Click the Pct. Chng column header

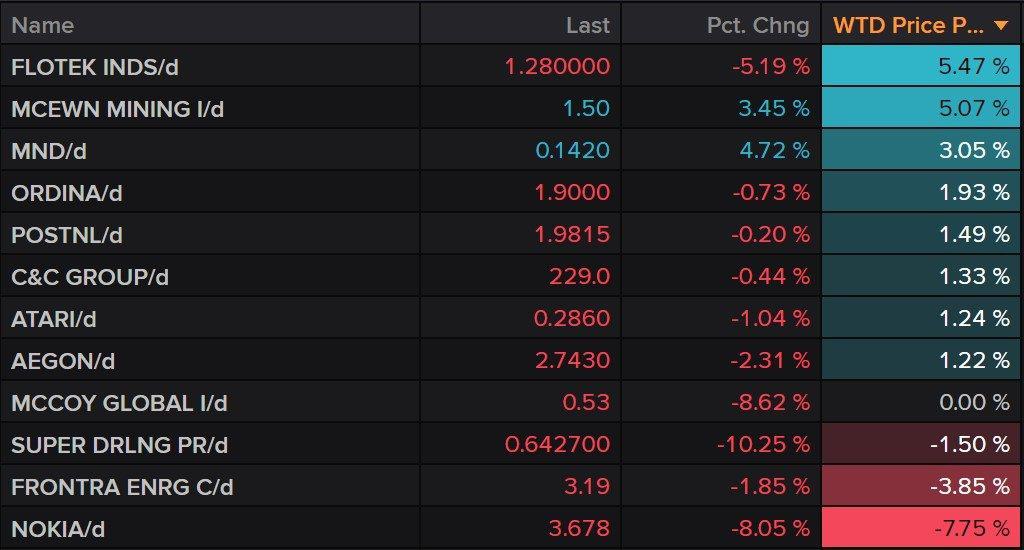click(x=758, y=26)
